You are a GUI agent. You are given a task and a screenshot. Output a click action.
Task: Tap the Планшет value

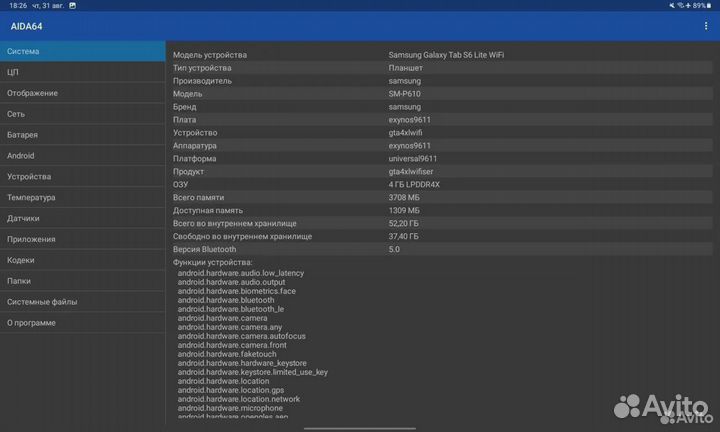(x=405, y=68)
